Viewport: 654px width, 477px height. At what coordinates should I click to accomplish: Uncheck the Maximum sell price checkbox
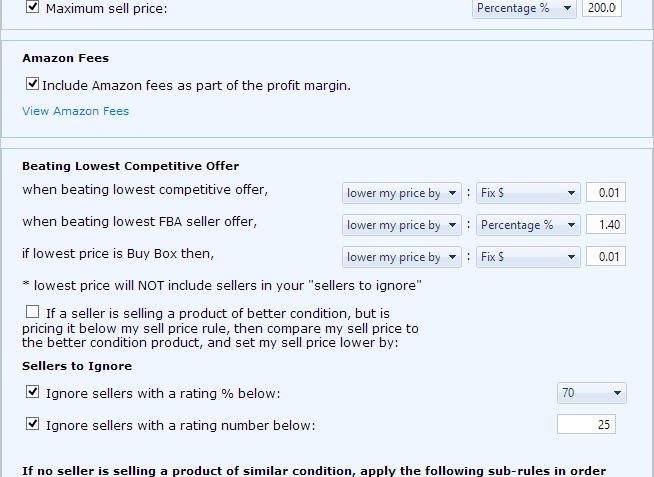tap(32, 7)
